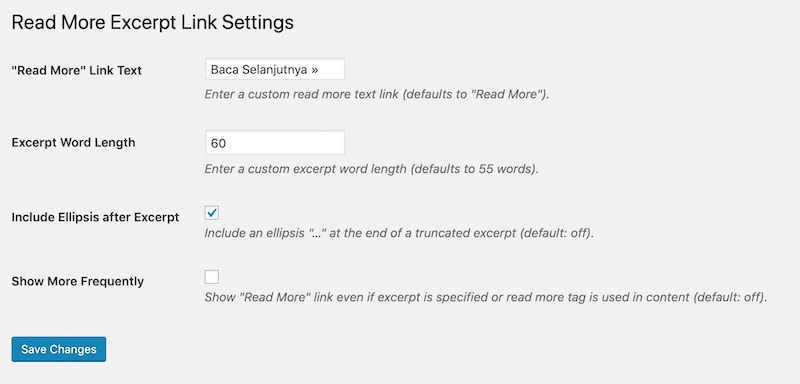
Task: Click the Save Changes button
Action: click(x=59, y=349)
